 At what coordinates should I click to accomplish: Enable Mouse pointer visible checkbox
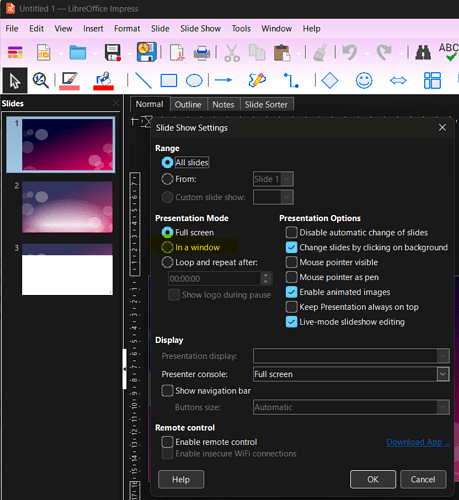pos(291,262)
